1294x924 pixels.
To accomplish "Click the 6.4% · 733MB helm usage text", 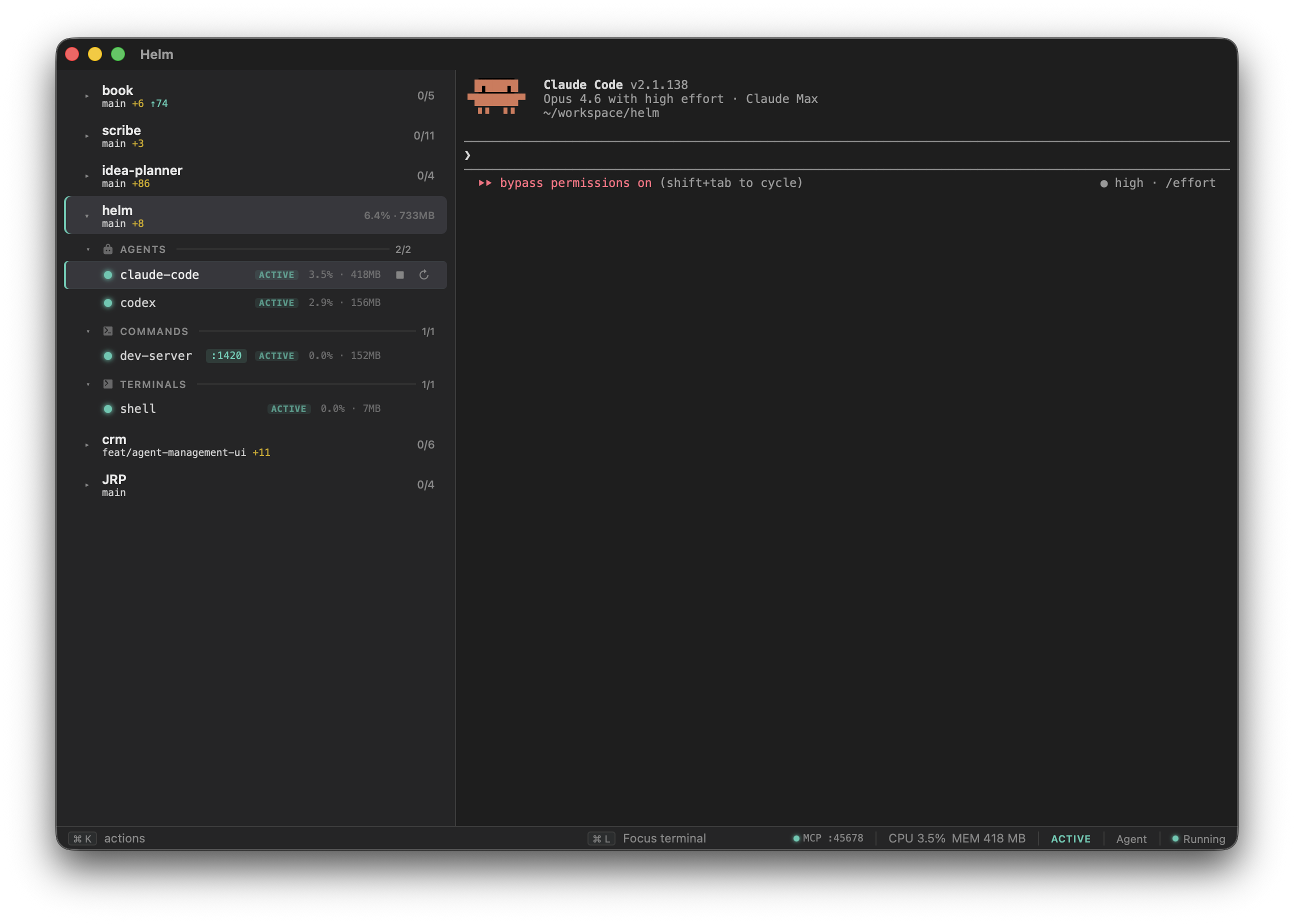I will point(398,215).
